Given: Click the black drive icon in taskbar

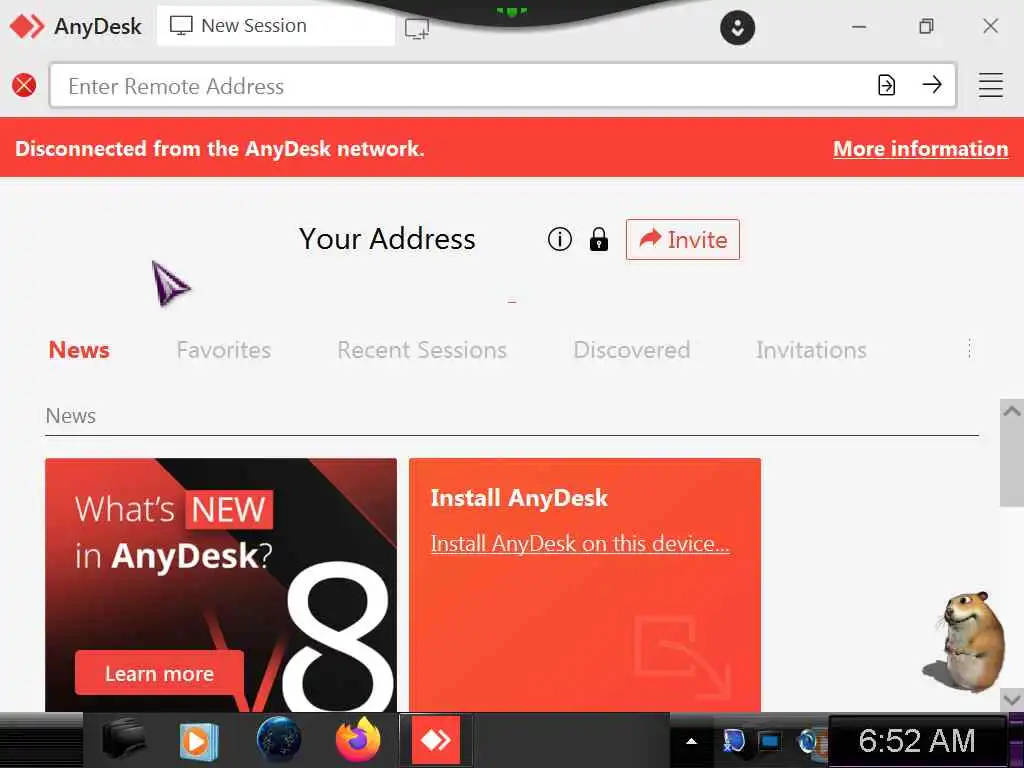Looking at the screenshot, I should tap(124, 741).
